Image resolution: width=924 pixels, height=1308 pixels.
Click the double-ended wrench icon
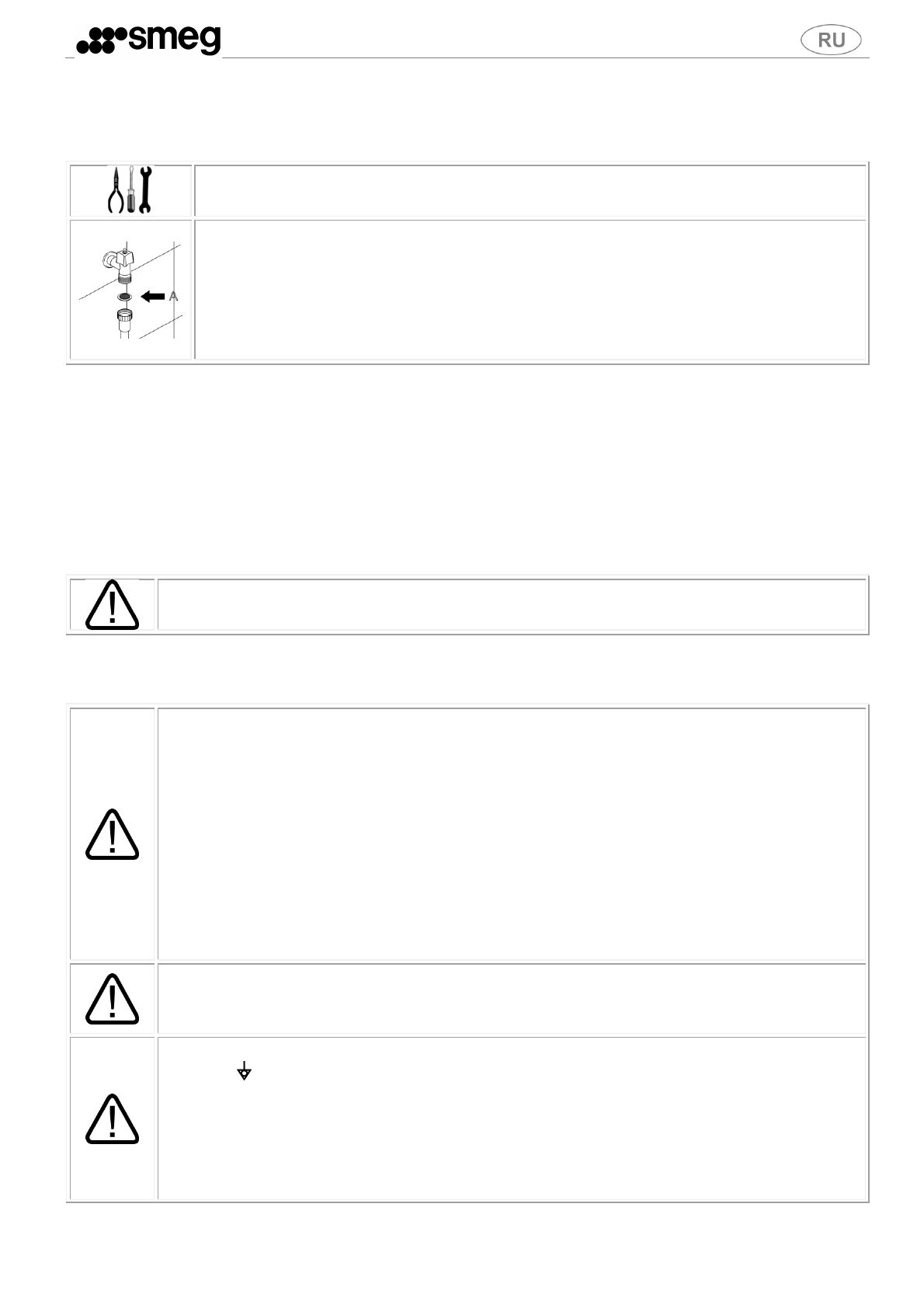tap(145, 190)
